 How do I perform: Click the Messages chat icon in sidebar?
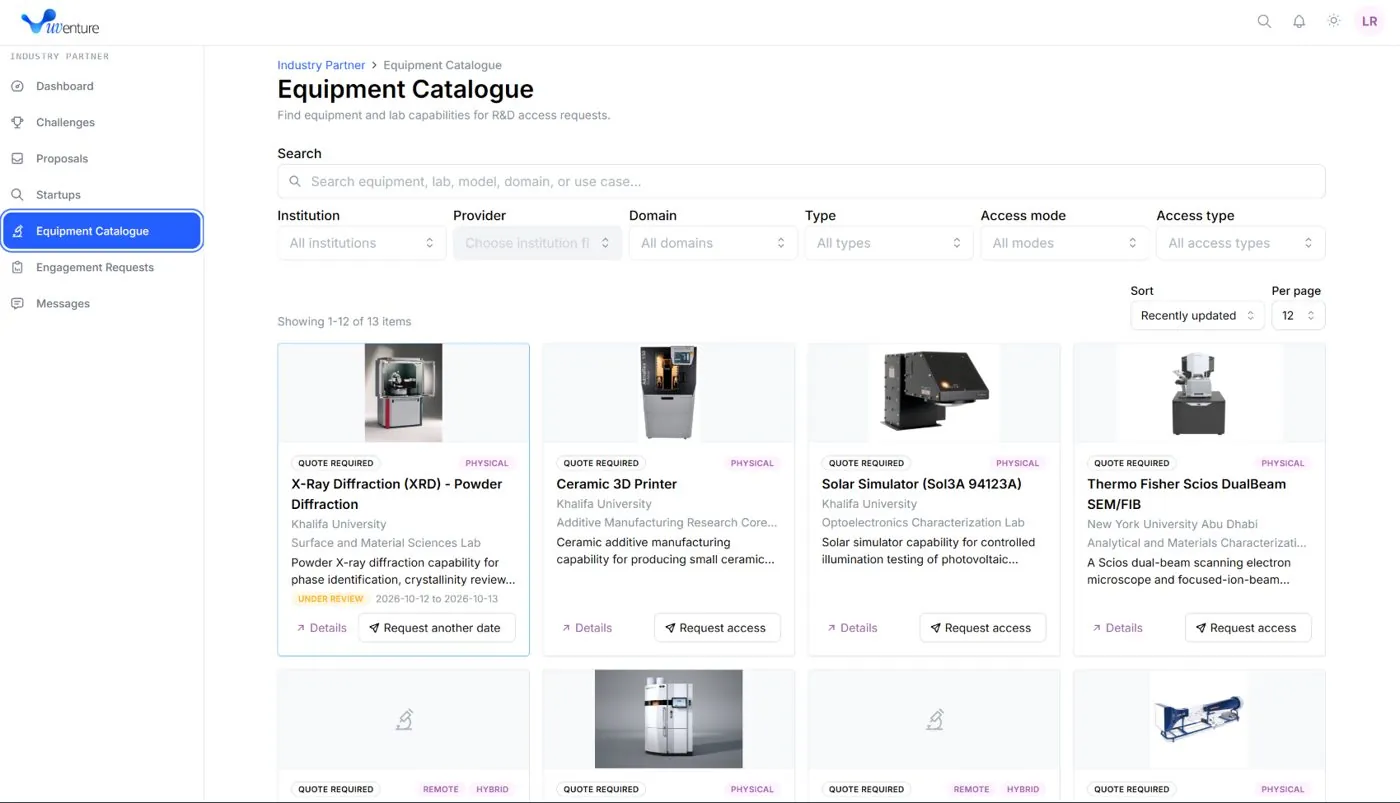pos(17,303)
